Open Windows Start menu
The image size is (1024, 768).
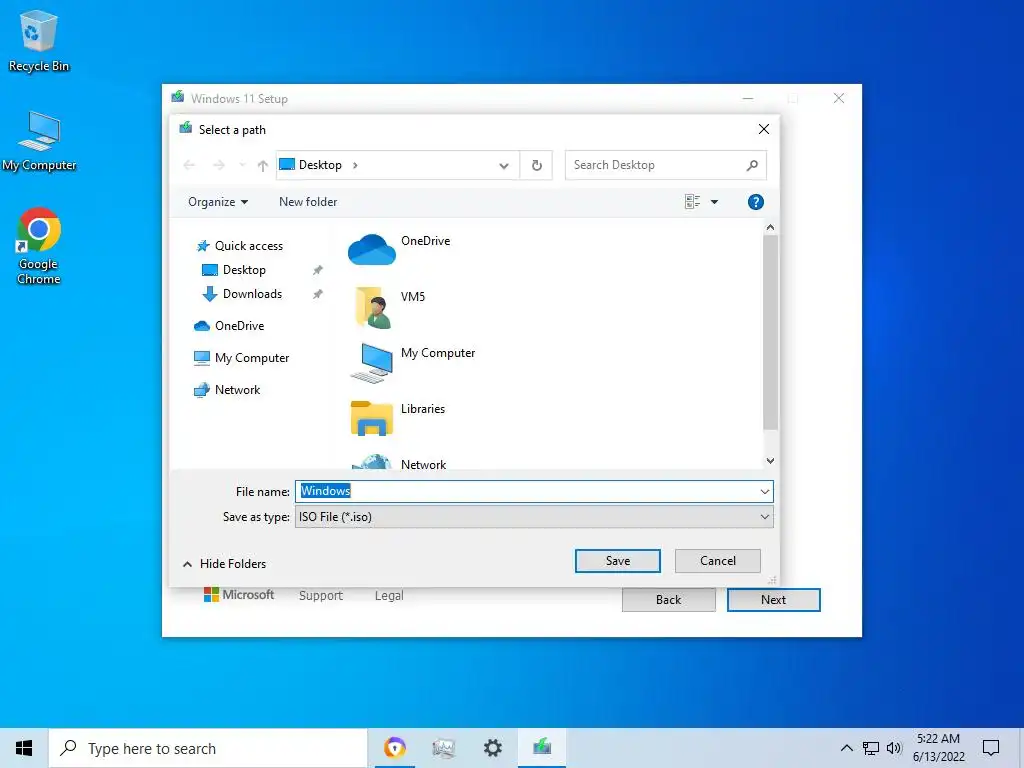click(x=24, y=748)
